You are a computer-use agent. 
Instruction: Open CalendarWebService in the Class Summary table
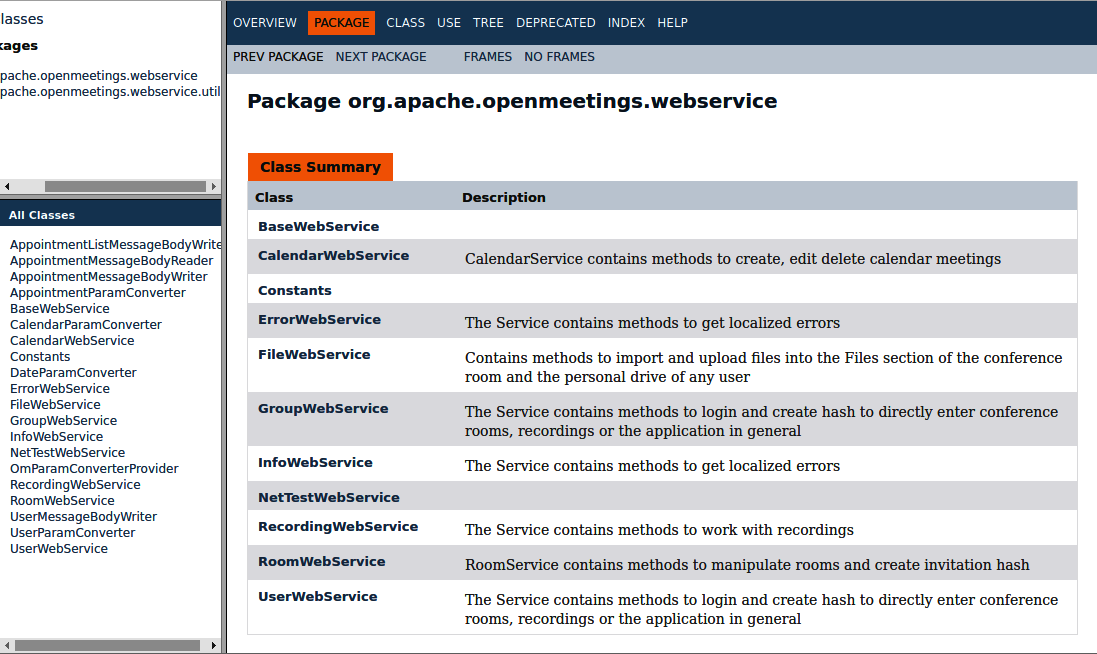333,255
